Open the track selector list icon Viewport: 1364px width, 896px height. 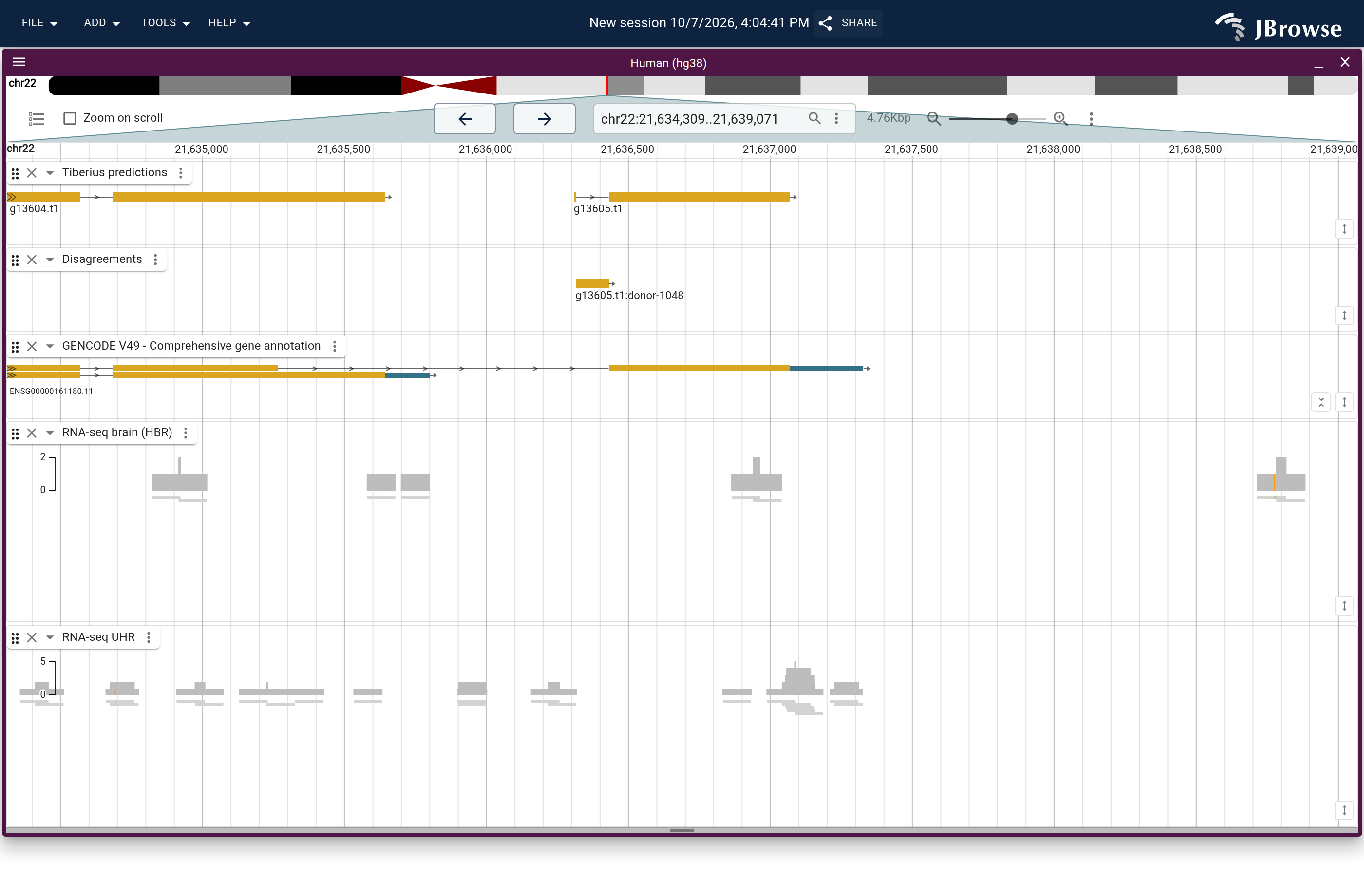(36, 119)
